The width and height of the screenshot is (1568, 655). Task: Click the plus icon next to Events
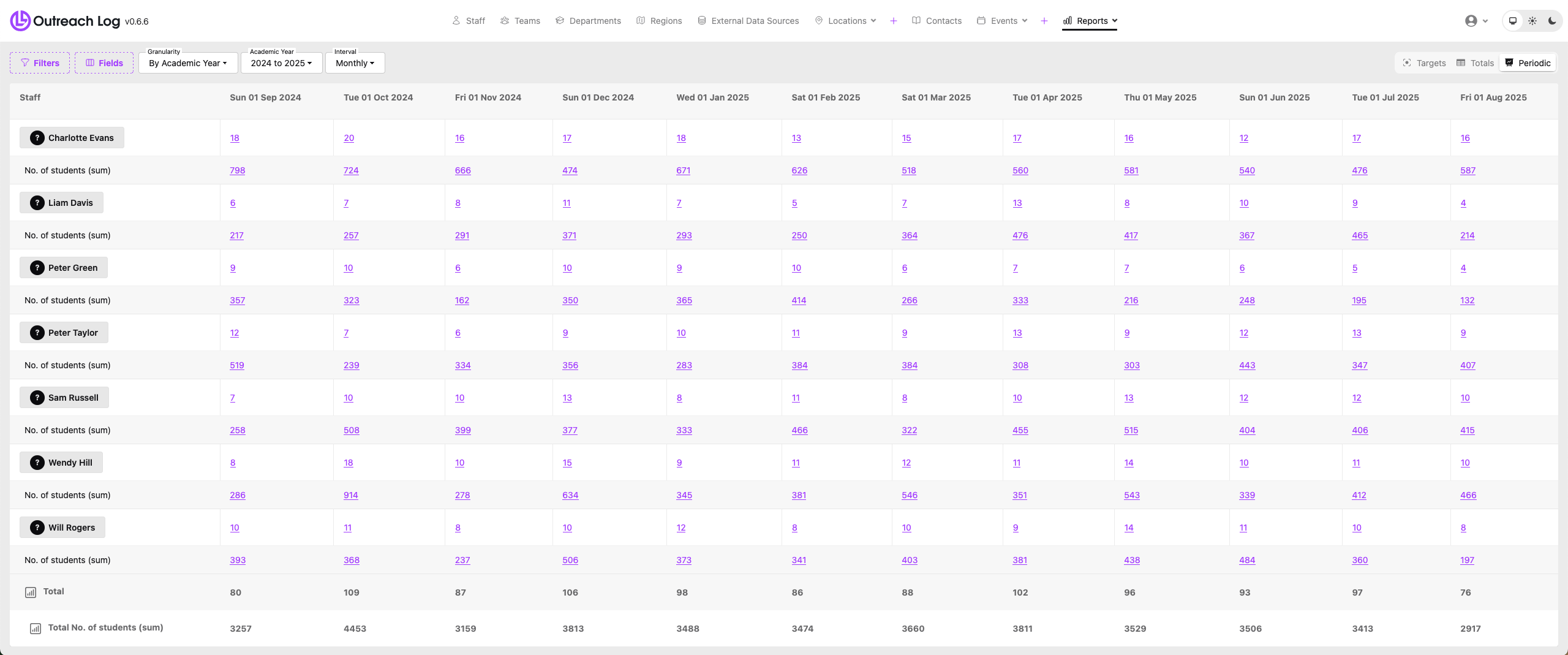(x=1044, y=21)
